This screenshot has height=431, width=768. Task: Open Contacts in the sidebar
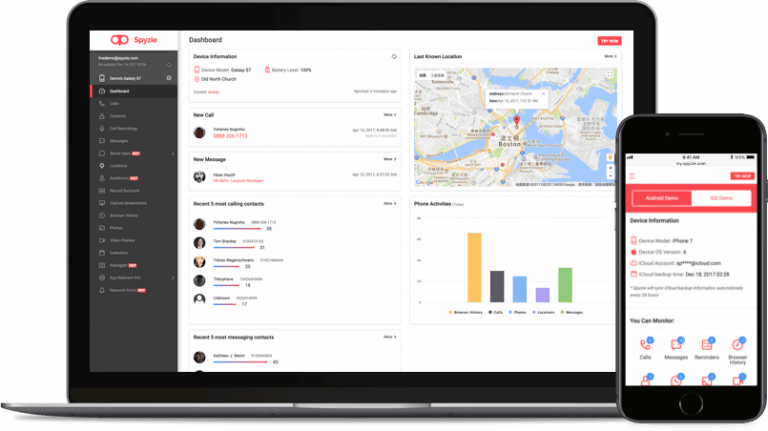point(120,116)
